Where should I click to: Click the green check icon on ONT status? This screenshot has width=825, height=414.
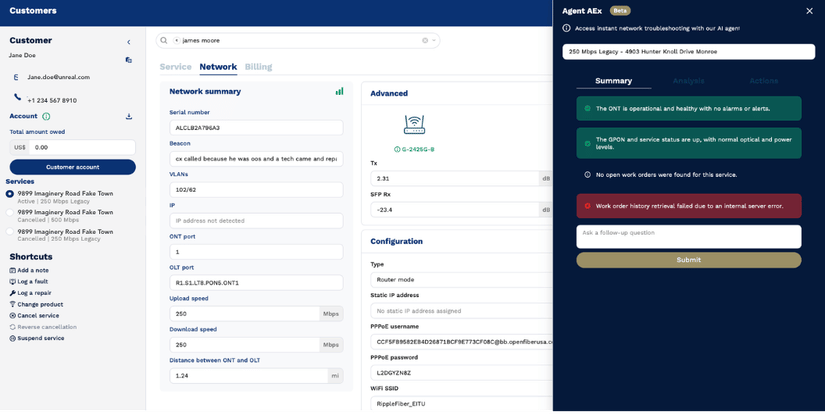587,108
